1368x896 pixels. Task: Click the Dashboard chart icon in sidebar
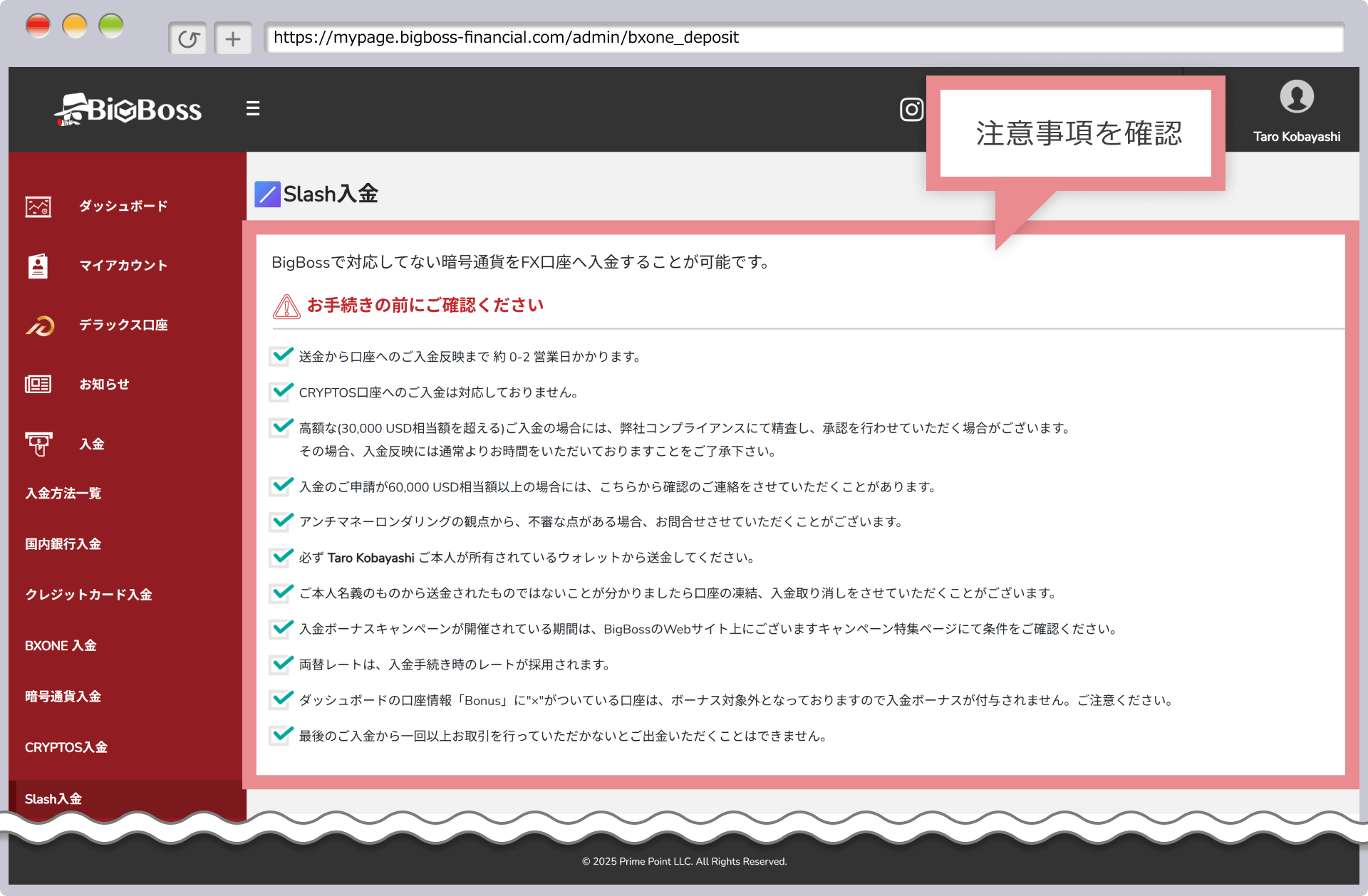click(38, 207)
